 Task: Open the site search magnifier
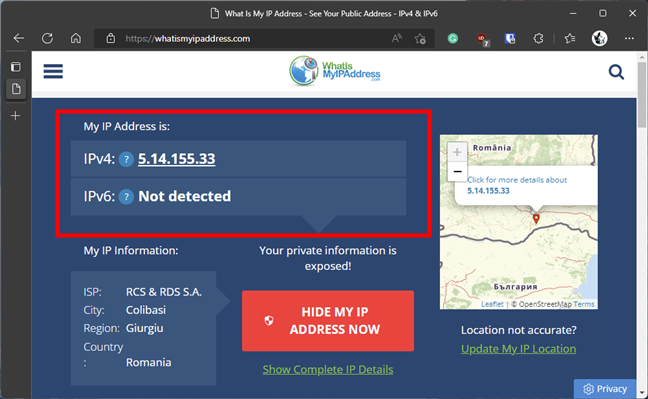coord(616,72)
